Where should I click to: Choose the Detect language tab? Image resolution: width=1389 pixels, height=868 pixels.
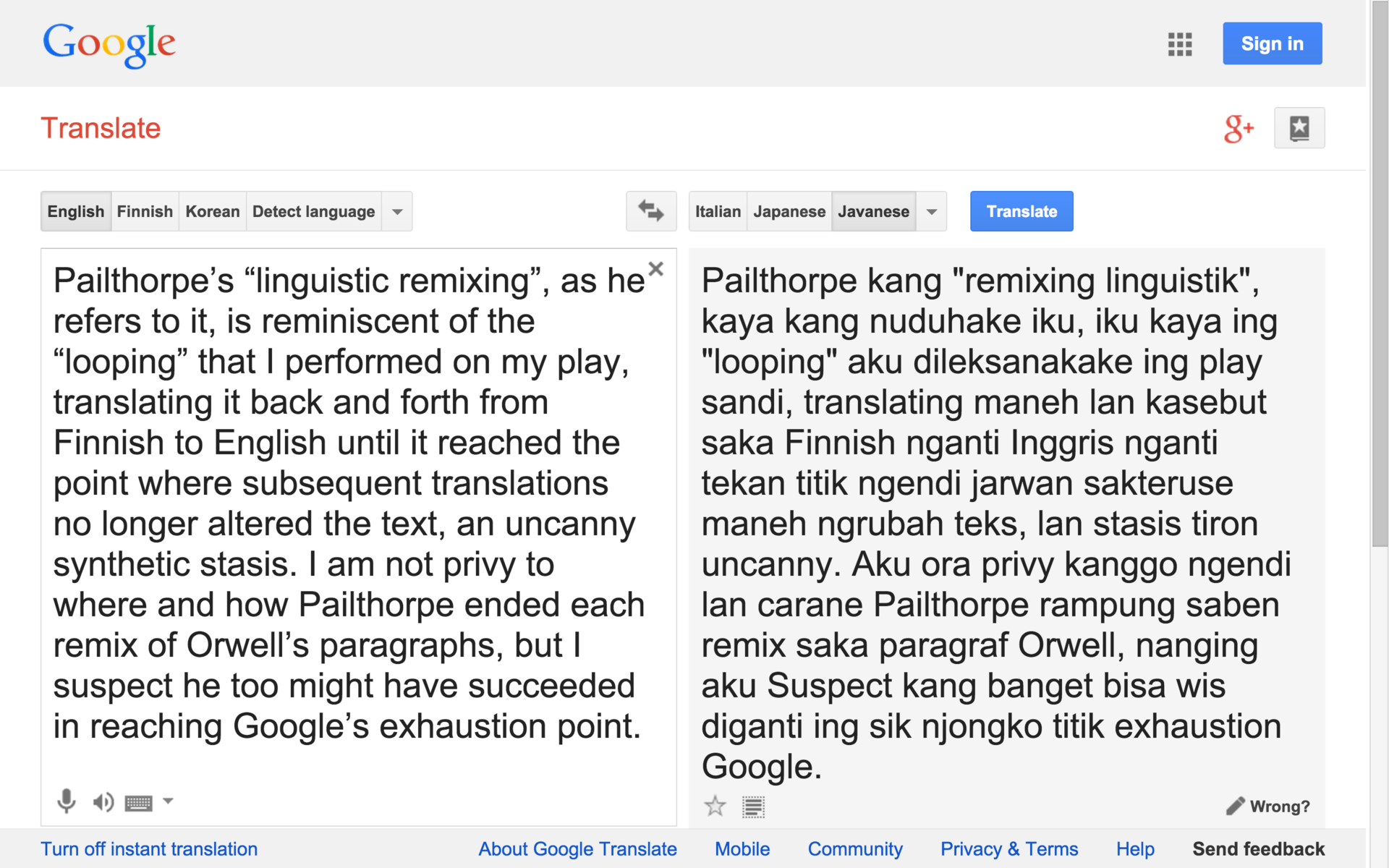click(x=313, y=211)
